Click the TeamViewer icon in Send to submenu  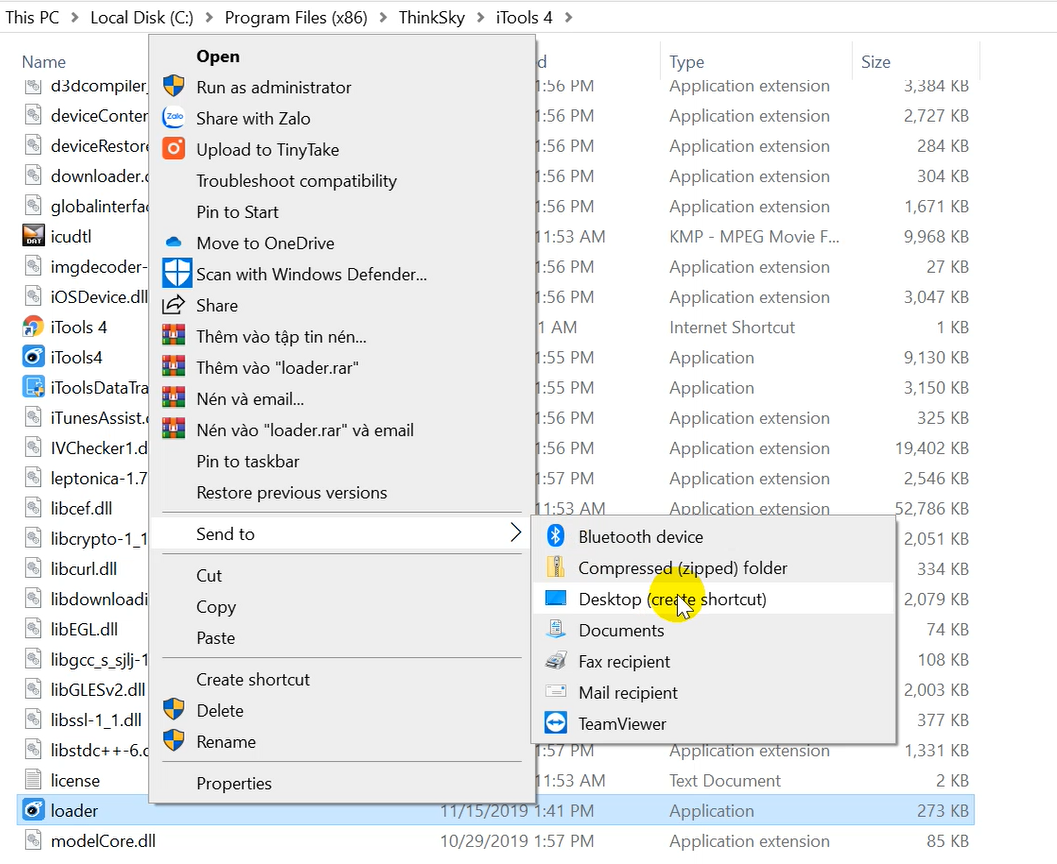(x=556, y=723)
